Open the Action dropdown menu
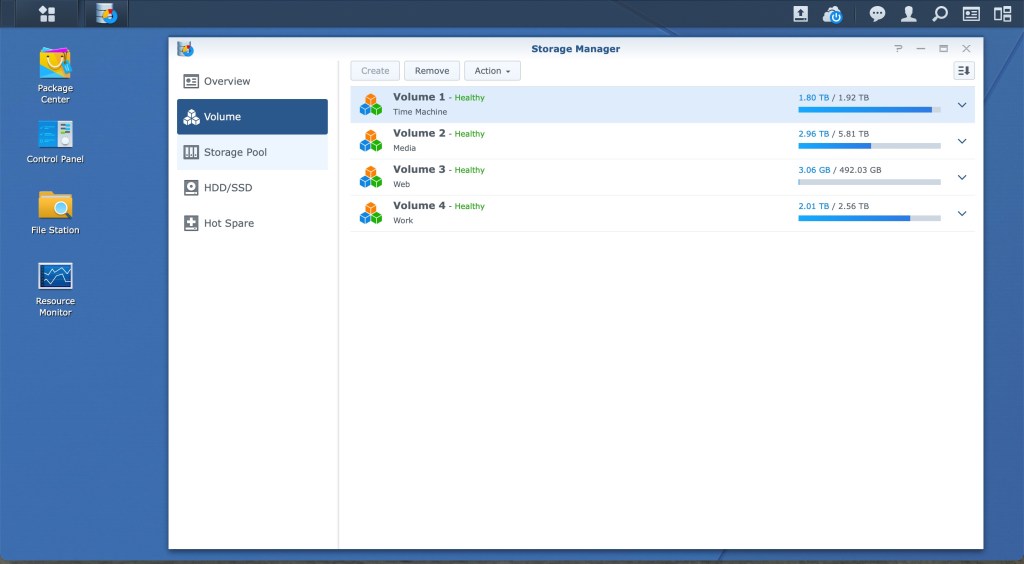 point(492,71)
